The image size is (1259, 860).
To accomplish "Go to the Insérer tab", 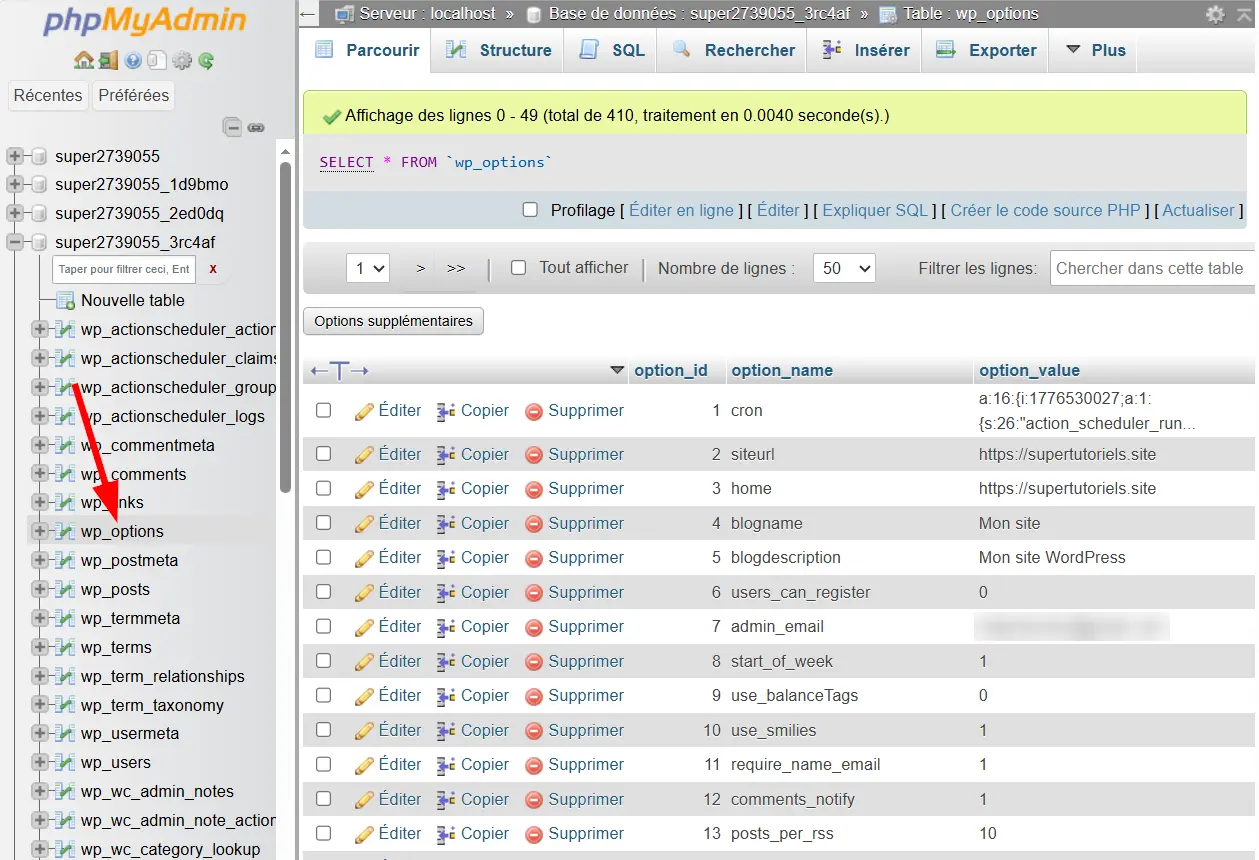I will coord(865,50).
